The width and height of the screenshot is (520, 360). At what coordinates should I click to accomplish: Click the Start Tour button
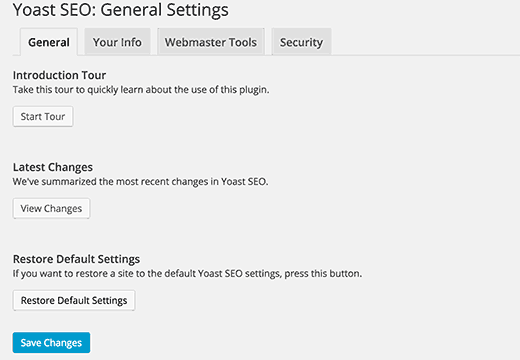(x=43, y=116)
